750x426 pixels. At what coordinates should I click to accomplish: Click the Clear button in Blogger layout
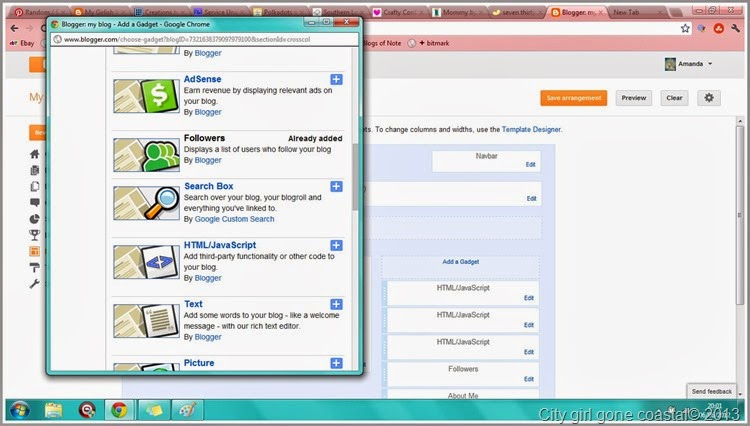pos(674,98)
